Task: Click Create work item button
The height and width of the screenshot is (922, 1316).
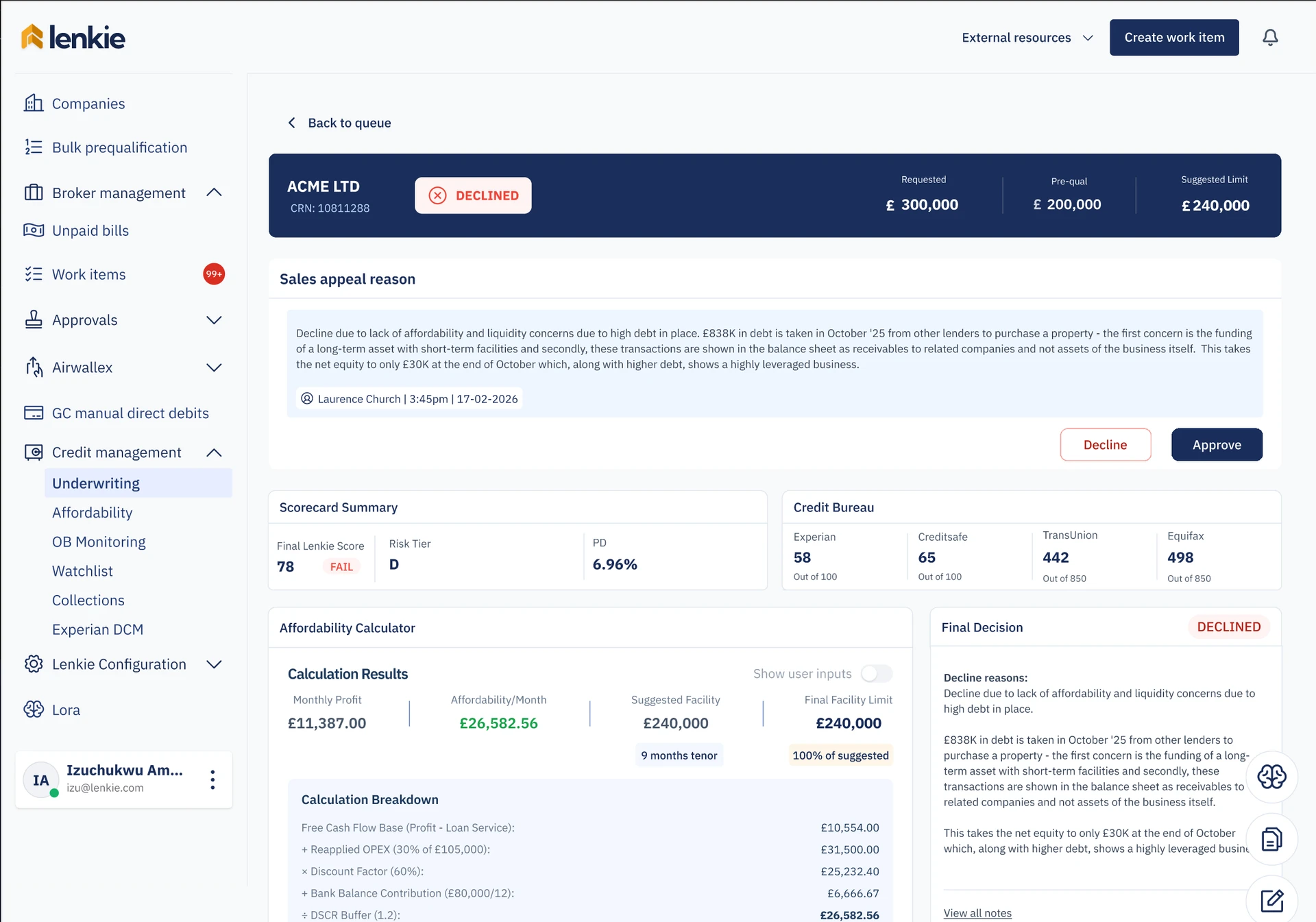Action: pos(1174,38)
